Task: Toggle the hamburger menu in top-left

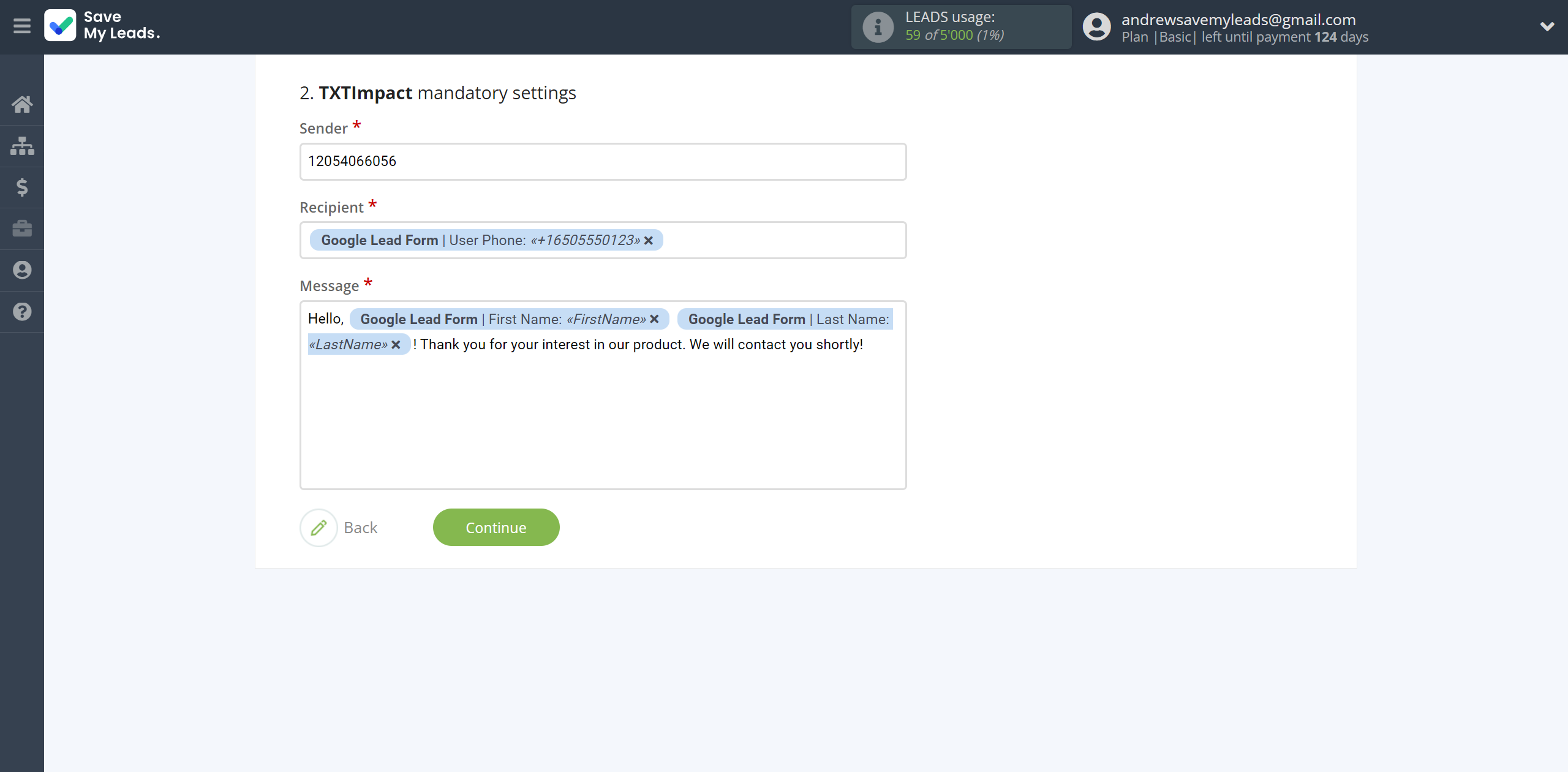Action: click(x=22, y=26)
